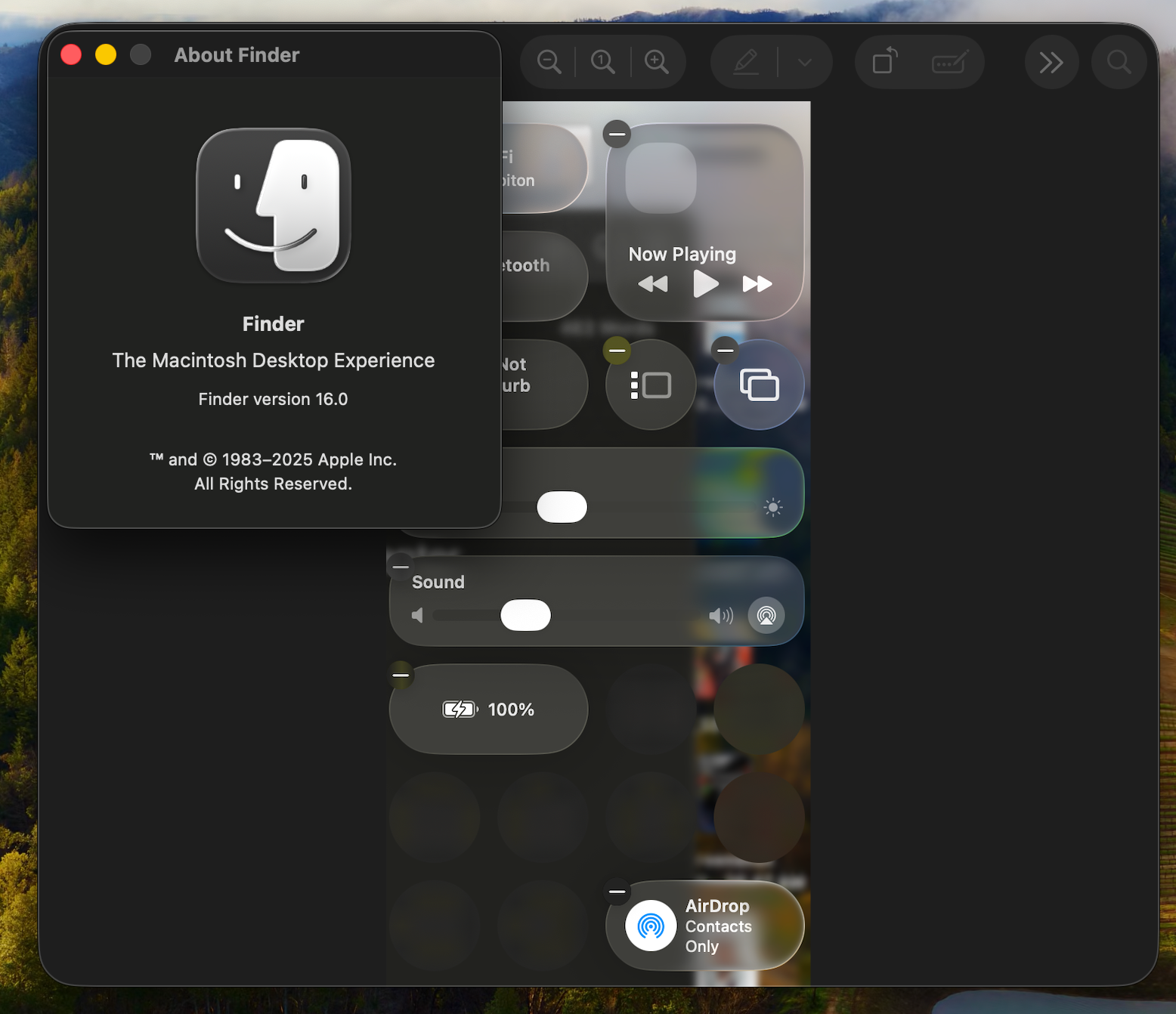This screenshot has width=1176, height=1014.
Task: Open AirDrop Contacts Only control
Action: click(705, 926)
